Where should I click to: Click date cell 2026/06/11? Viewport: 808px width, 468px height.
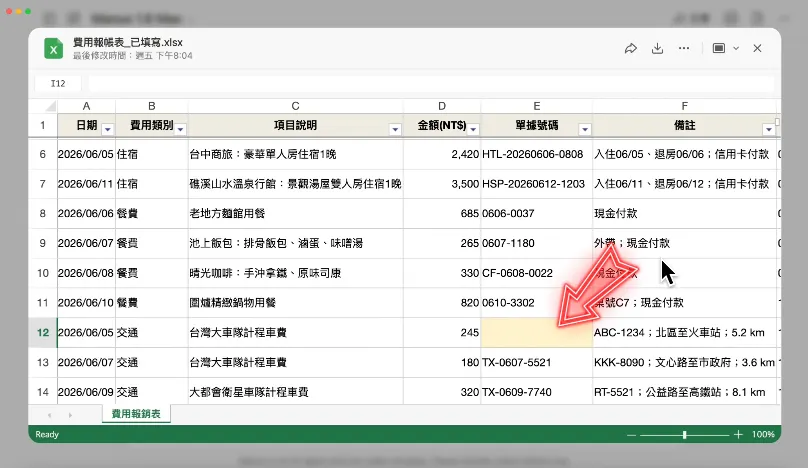coord(87,184)
